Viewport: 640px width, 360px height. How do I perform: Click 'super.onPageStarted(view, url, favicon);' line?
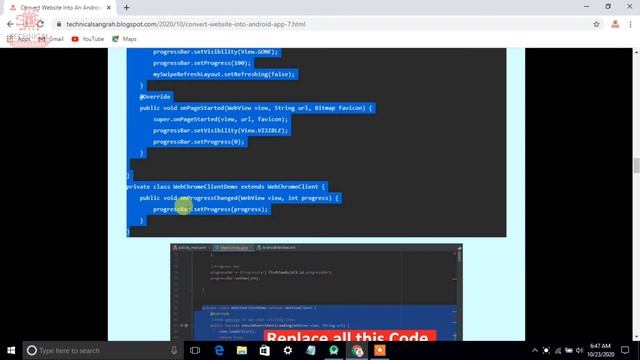[220, 119]
